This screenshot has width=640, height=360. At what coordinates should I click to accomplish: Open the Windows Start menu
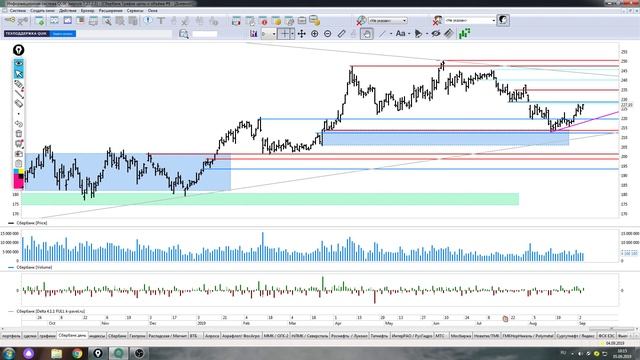(x=9, y=353)
